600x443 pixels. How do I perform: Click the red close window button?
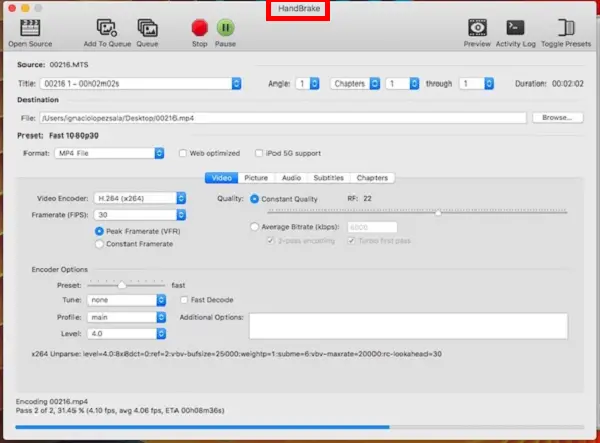(12, 8)
